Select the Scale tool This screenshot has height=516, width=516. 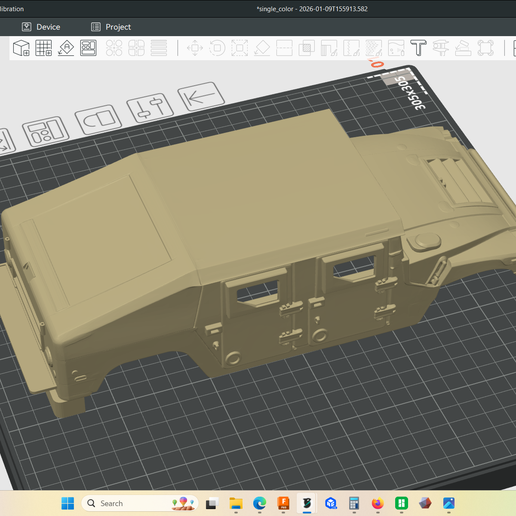pyautogui.click(x=240, y=48)
